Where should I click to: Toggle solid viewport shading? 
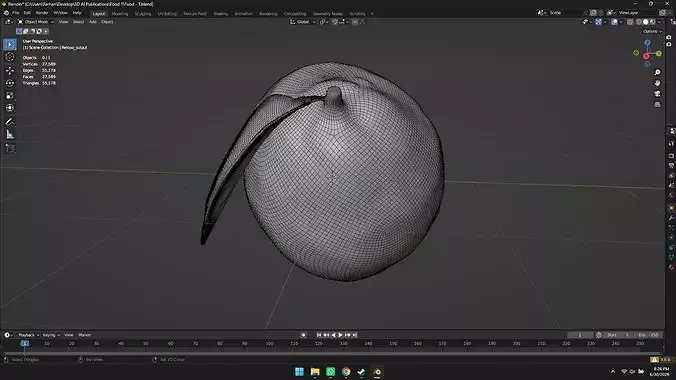[645, 22]
